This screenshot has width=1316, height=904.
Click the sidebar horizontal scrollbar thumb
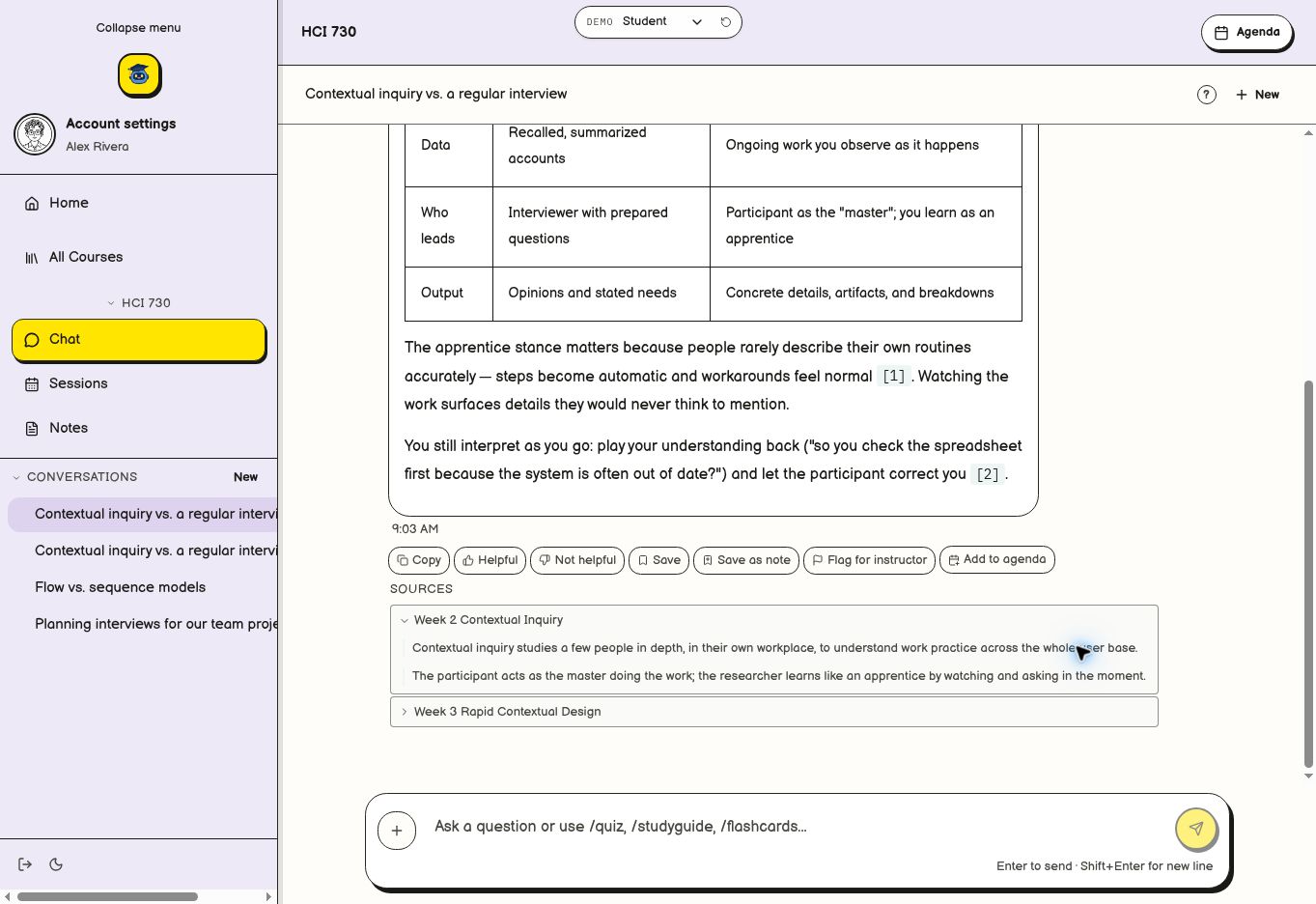click(107, 896)
